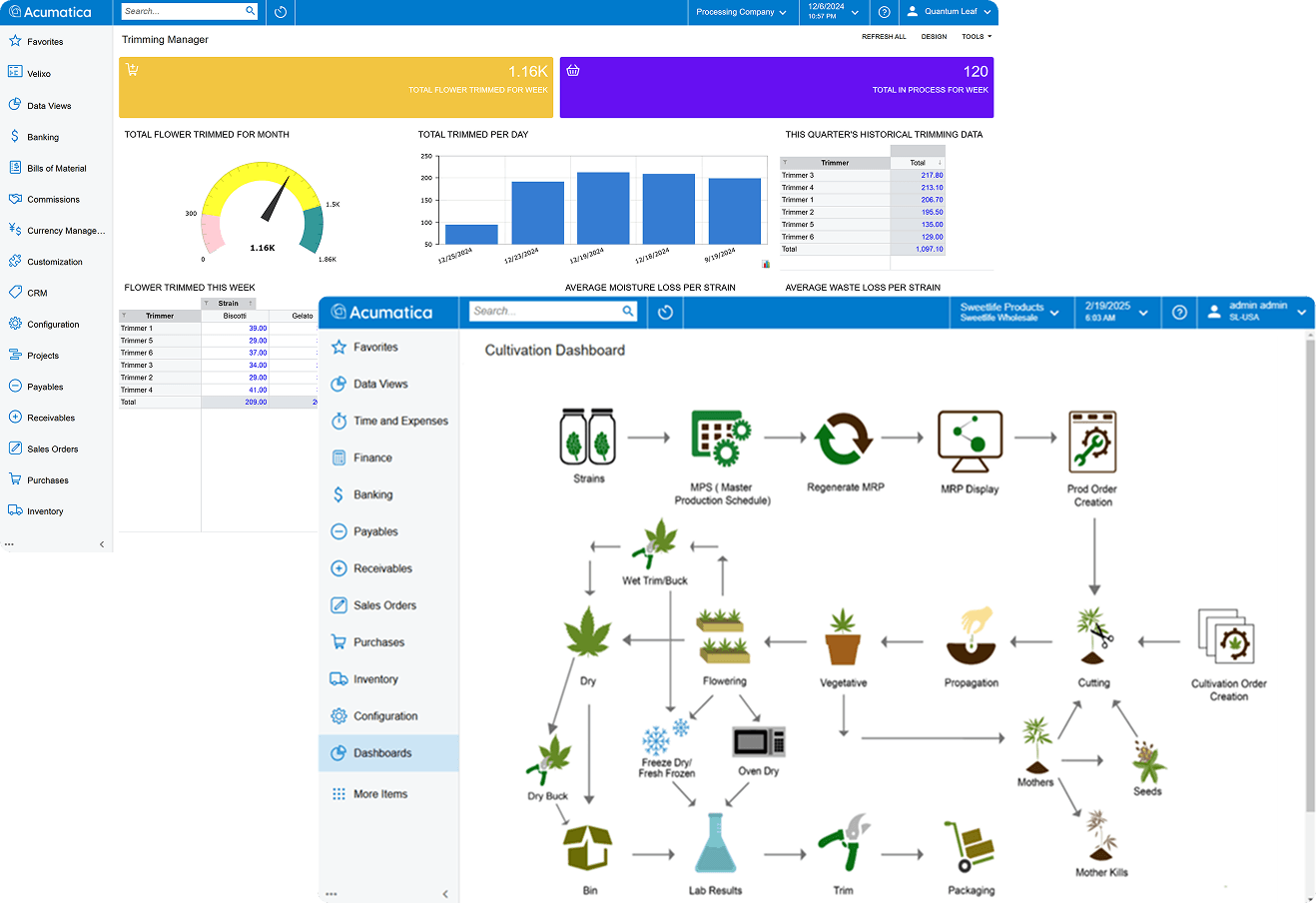Image resolution: width=1316 pixels, height=903 pixels.
Task: Open Packaging hand truck icon
Action: pyautogui.click(x=971, y=847)
